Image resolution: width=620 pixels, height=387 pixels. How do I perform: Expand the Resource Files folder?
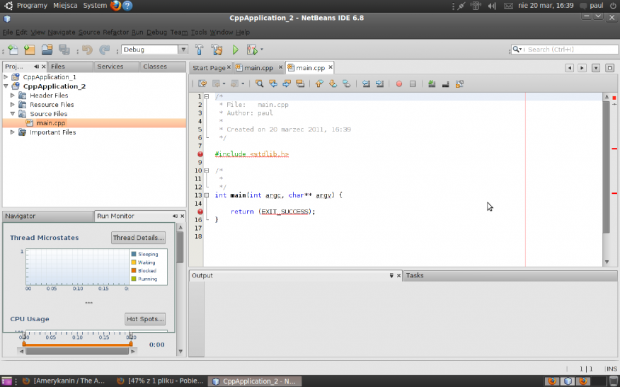point(13,104)
